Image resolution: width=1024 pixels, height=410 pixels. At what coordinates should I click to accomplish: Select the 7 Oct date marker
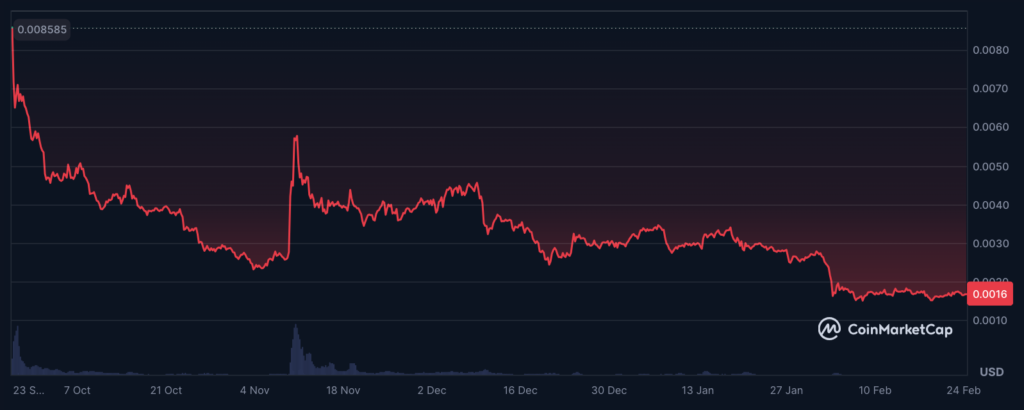click(76, 390)
